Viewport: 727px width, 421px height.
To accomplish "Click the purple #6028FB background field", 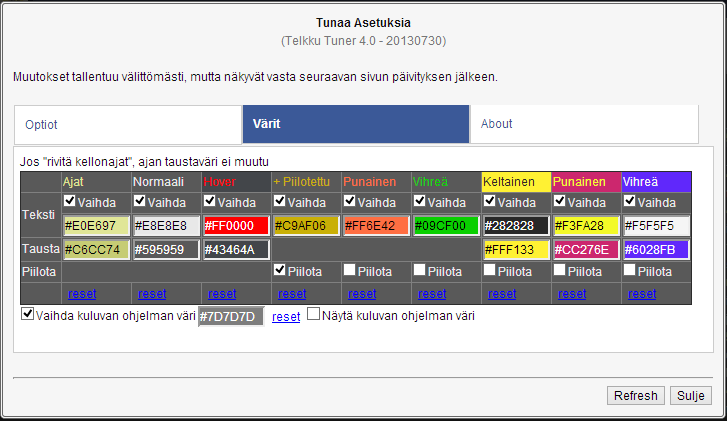I will (655, 249).
